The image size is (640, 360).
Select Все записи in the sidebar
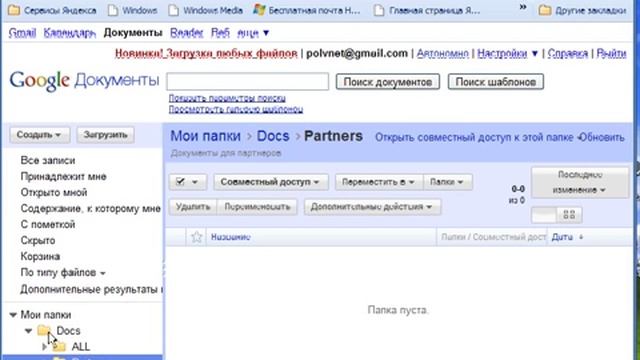pyautogui.click(x=48, y=160)
